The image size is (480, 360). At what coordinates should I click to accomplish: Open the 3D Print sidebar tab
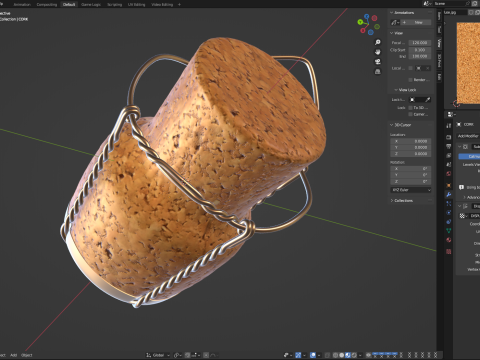439,61
